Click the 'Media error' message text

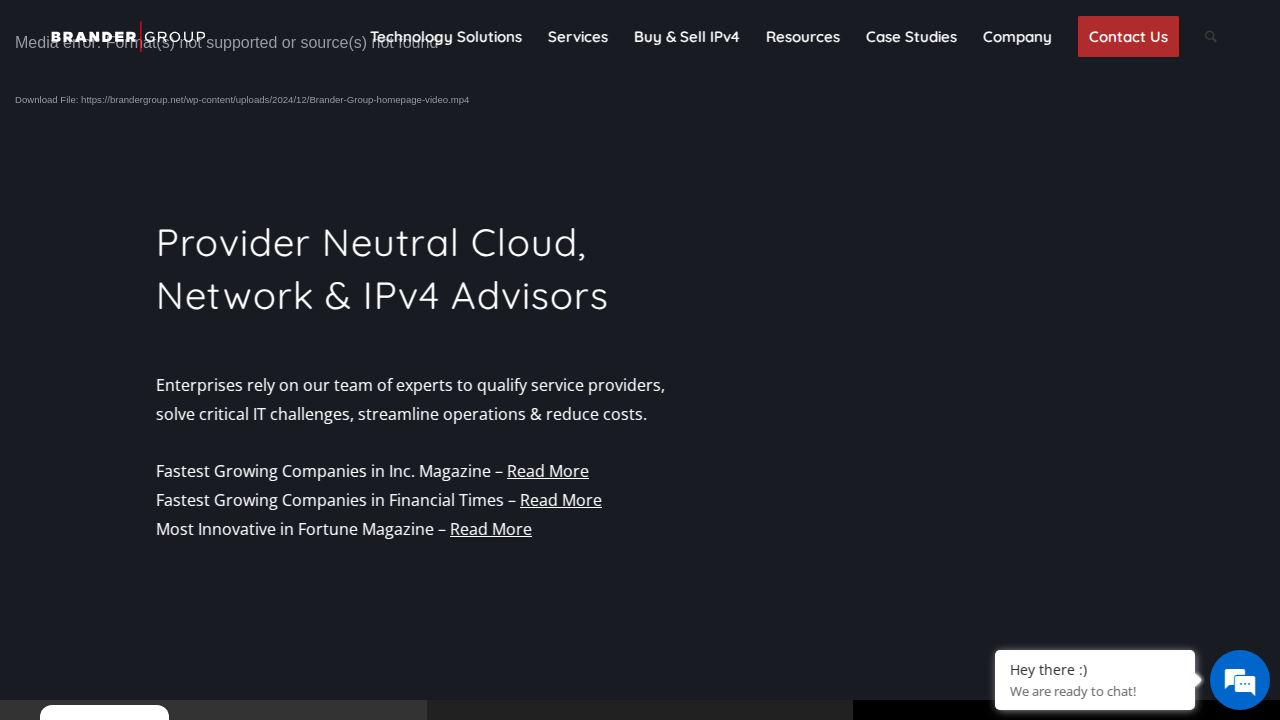click(x=228, y=42)
